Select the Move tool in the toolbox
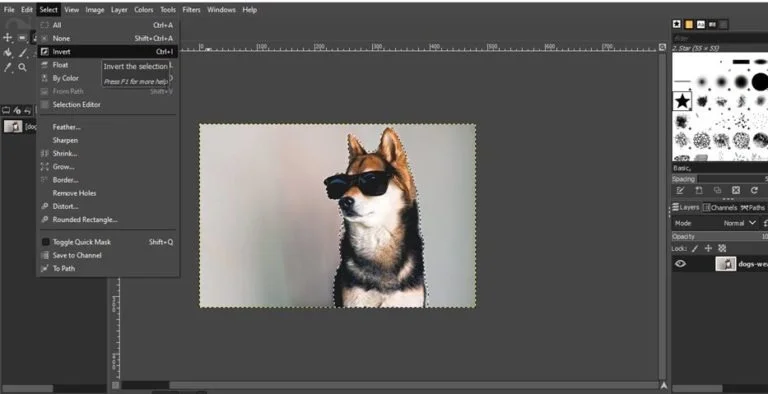Screen dimensions: 768x394 pyautogui.click(x=7, y=38)
